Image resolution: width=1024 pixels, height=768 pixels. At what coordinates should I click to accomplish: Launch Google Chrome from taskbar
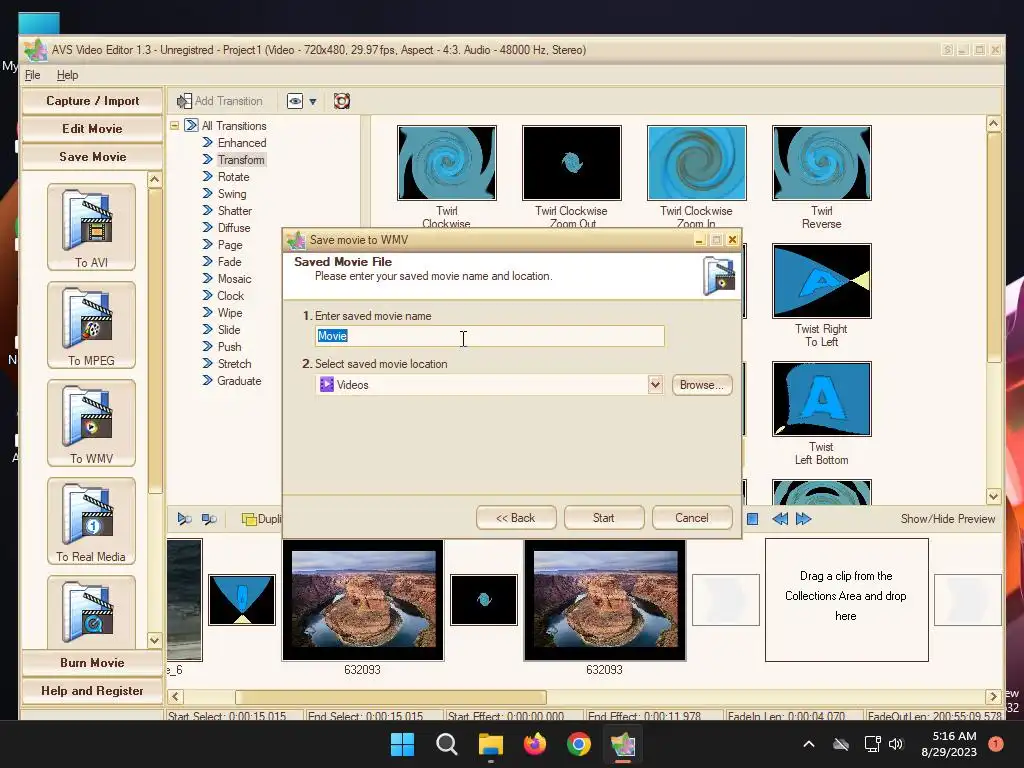579,744
